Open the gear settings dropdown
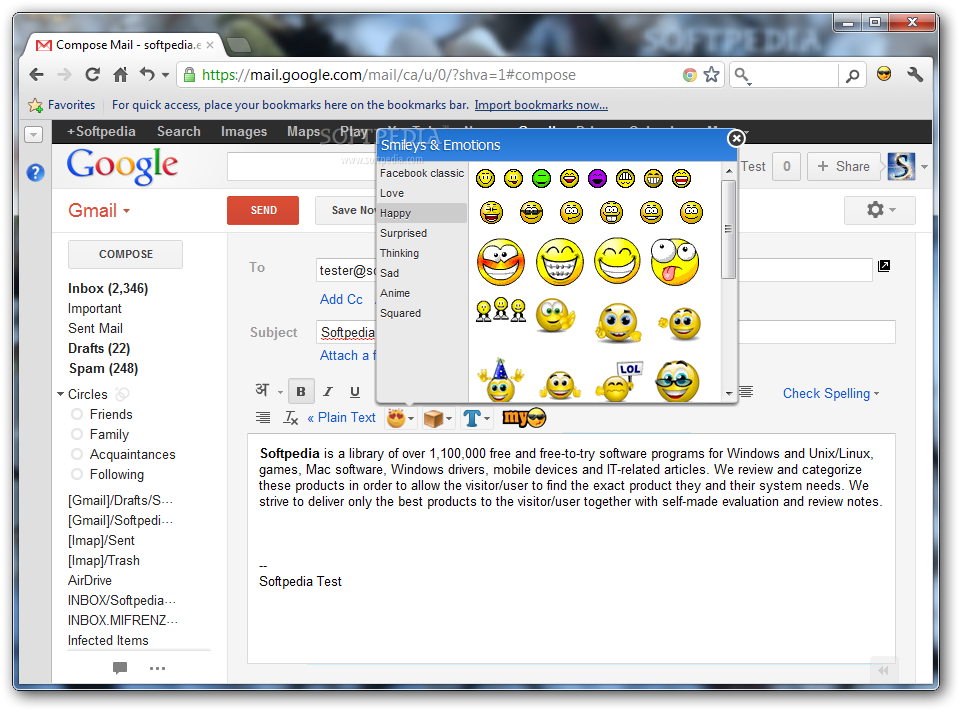This screenshot has width=960, height=711. pyautogui.click(x=880, y=210)
